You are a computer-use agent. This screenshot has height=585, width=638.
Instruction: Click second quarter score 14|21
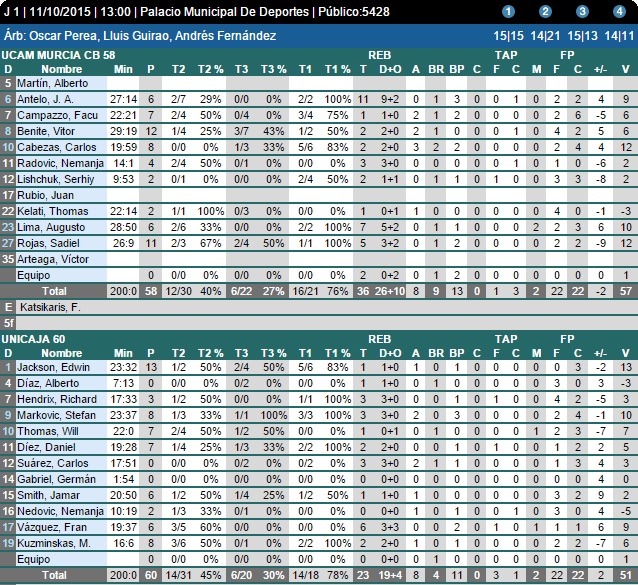pos(545,35)
